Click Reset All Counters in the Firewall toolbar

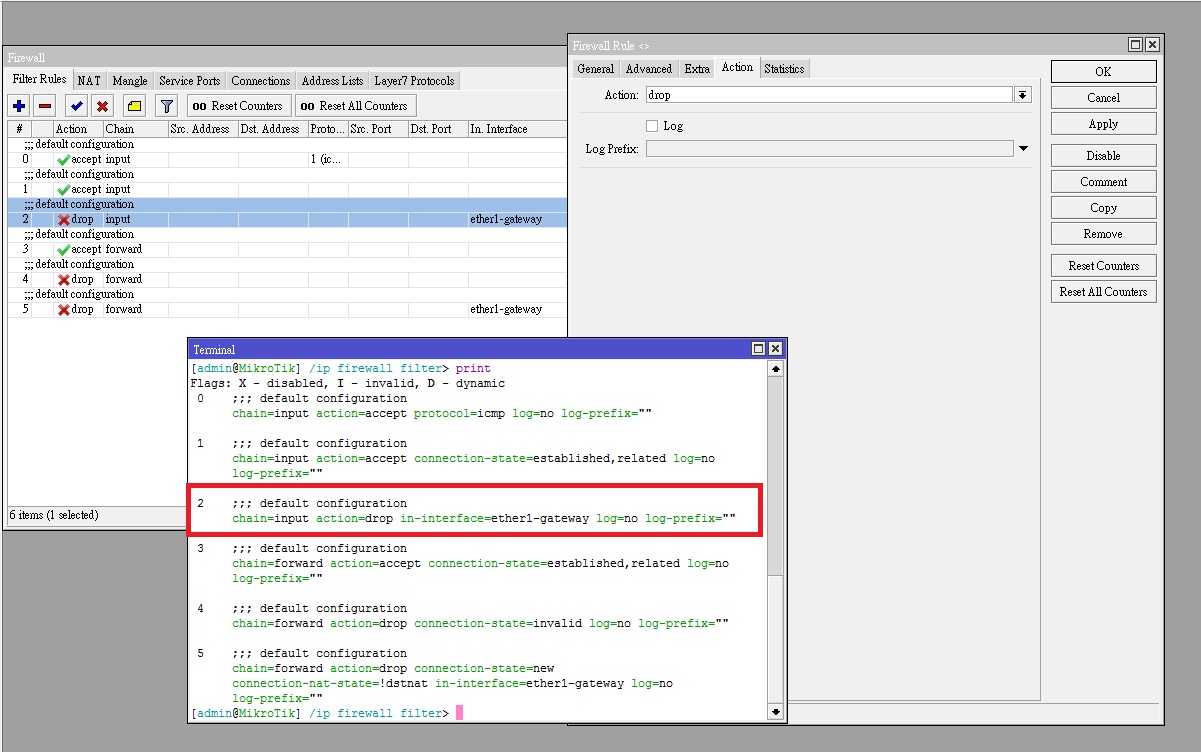[x=355, y=106]
